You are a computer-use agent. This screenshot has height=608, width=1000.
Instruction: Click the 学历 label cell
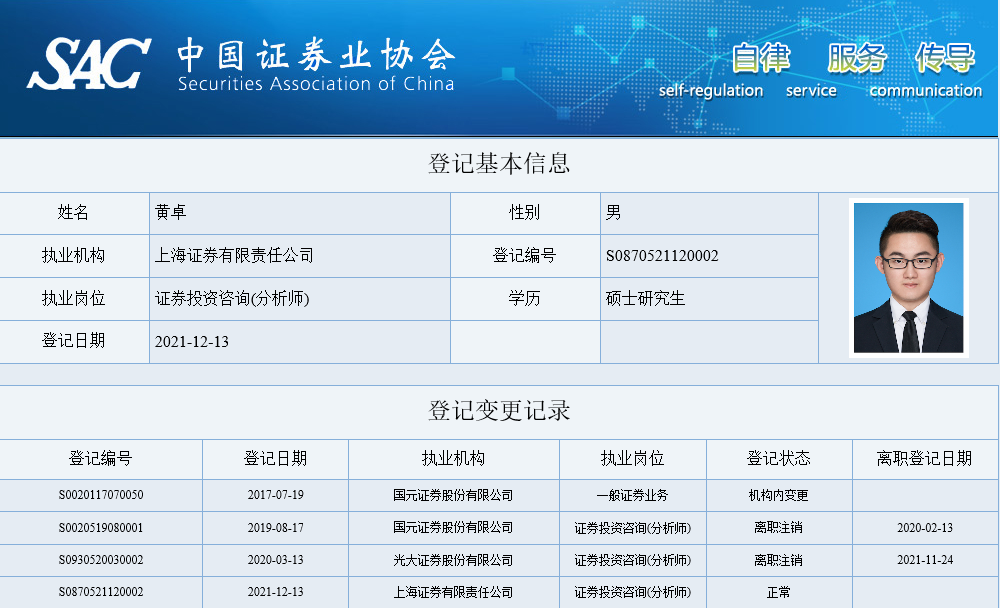(x=525, y=299)
